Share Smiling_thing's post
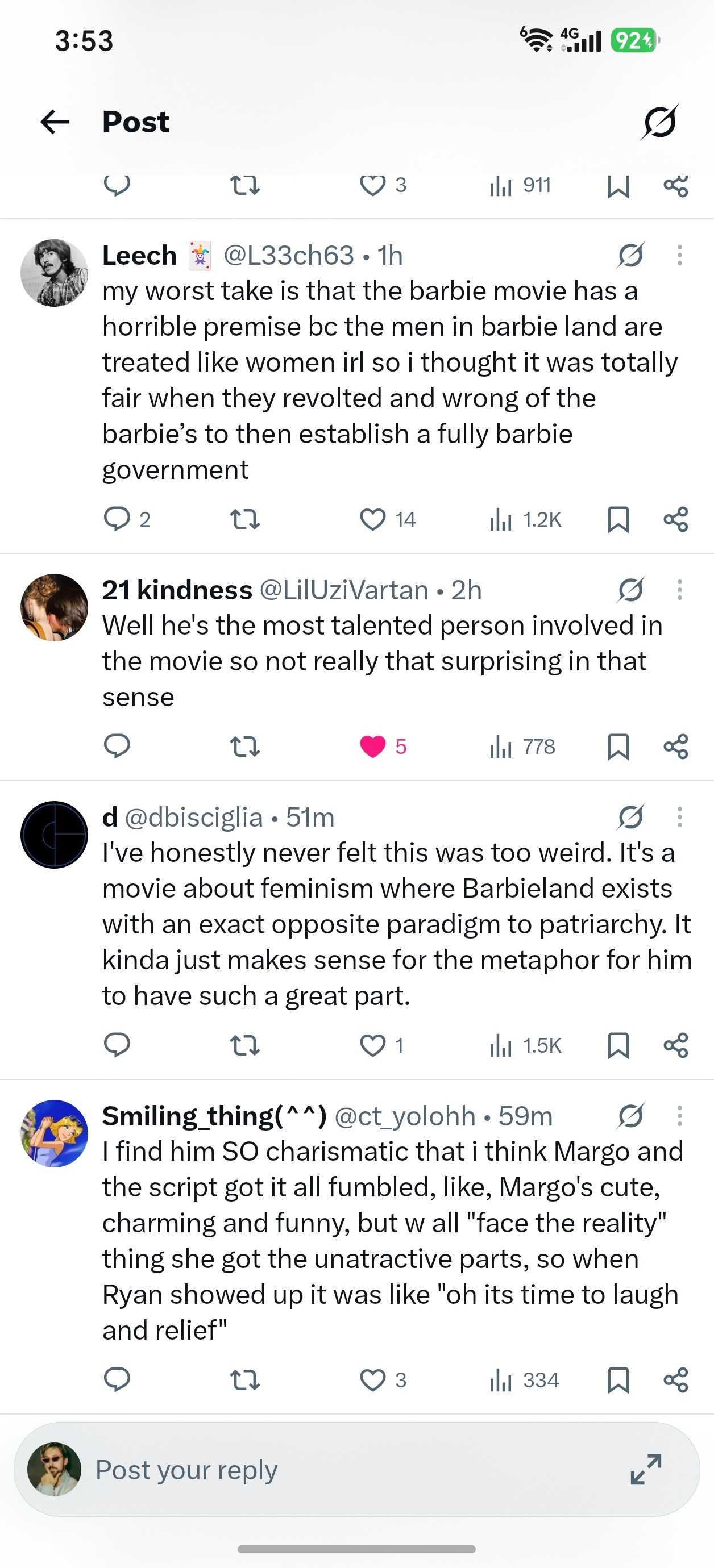The height and width of the screenshot is (1568, 714). (x=675, y=1380)
